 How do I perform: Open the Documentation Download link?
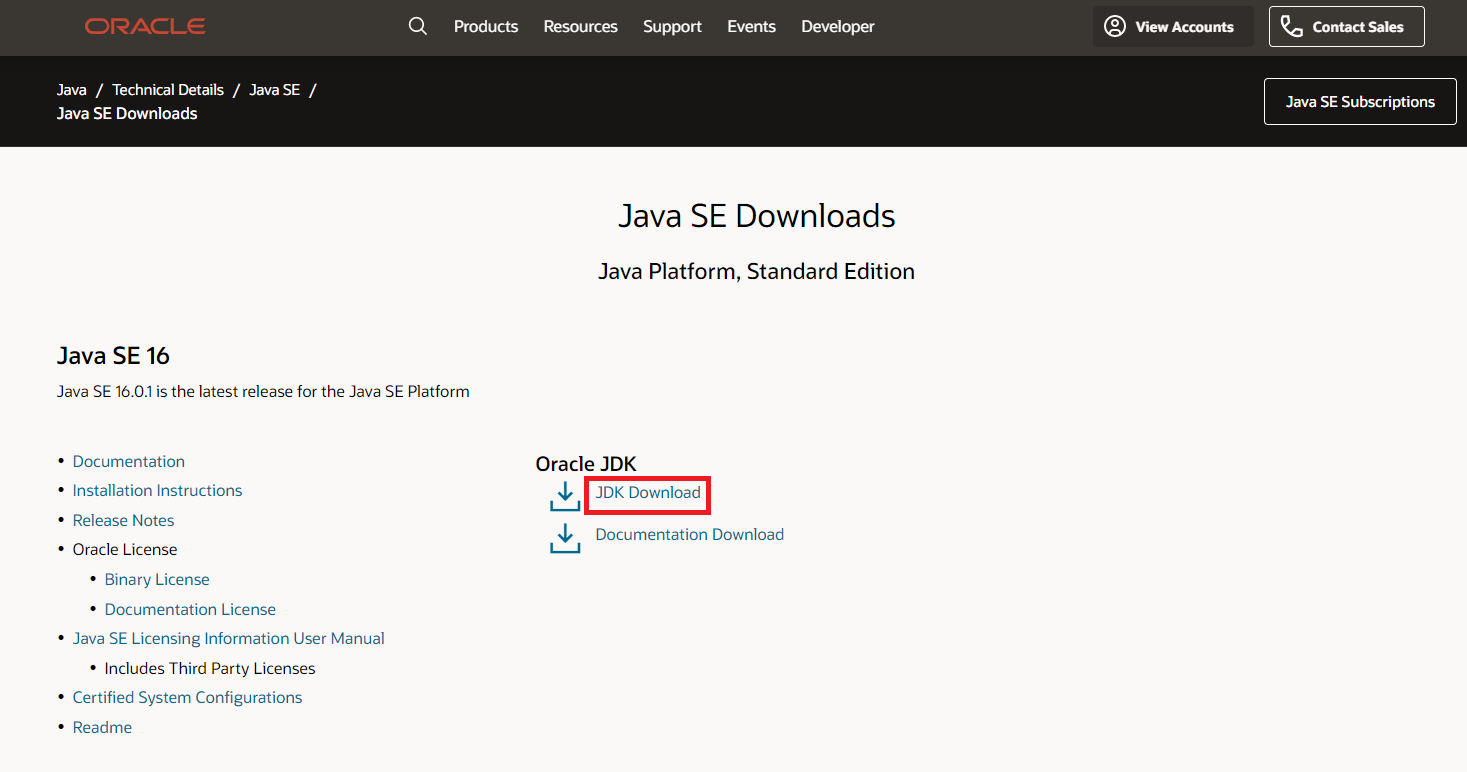point(690,535)
